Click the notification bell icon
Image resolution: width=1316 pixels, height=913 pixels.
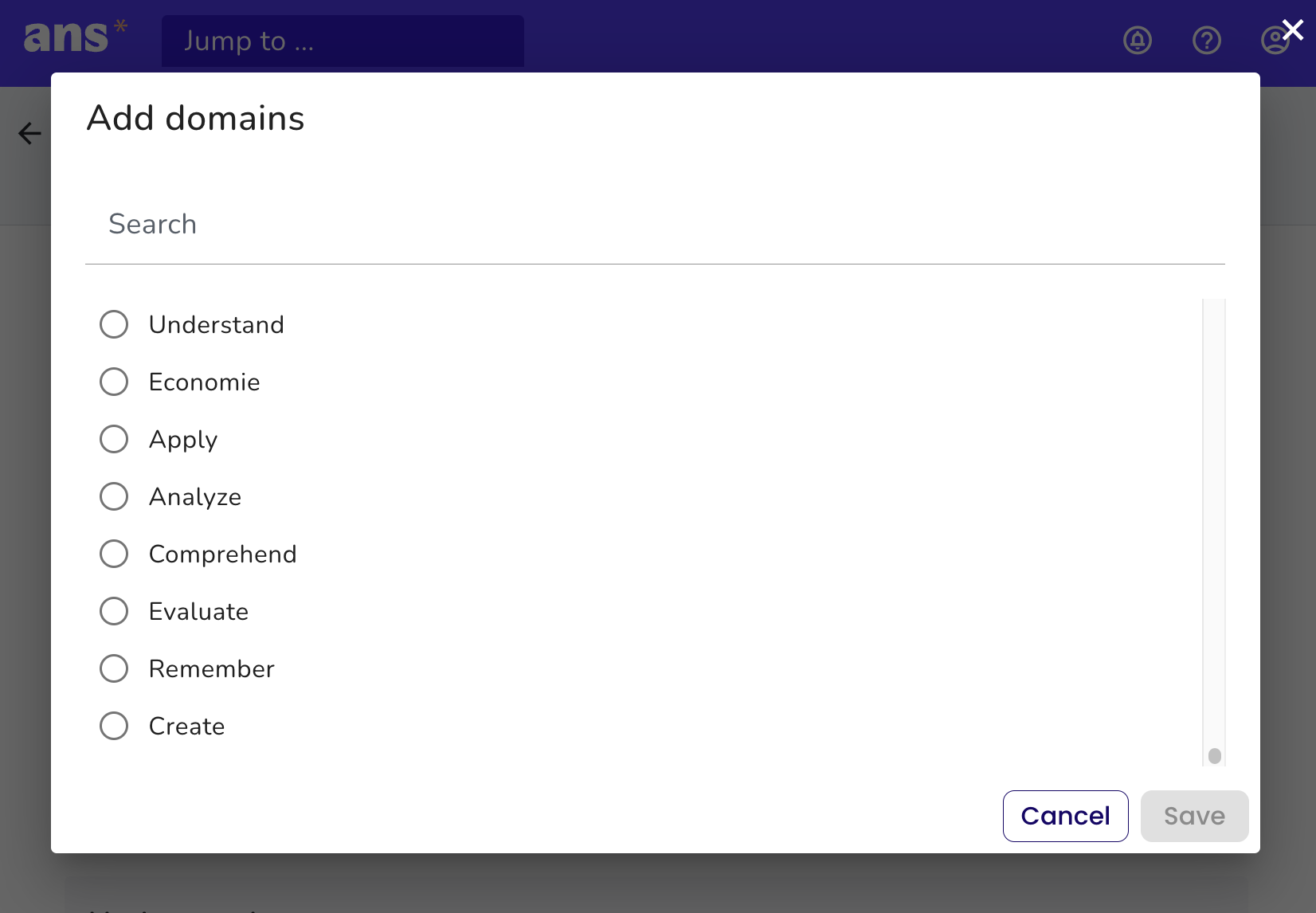coord(1137,40)
